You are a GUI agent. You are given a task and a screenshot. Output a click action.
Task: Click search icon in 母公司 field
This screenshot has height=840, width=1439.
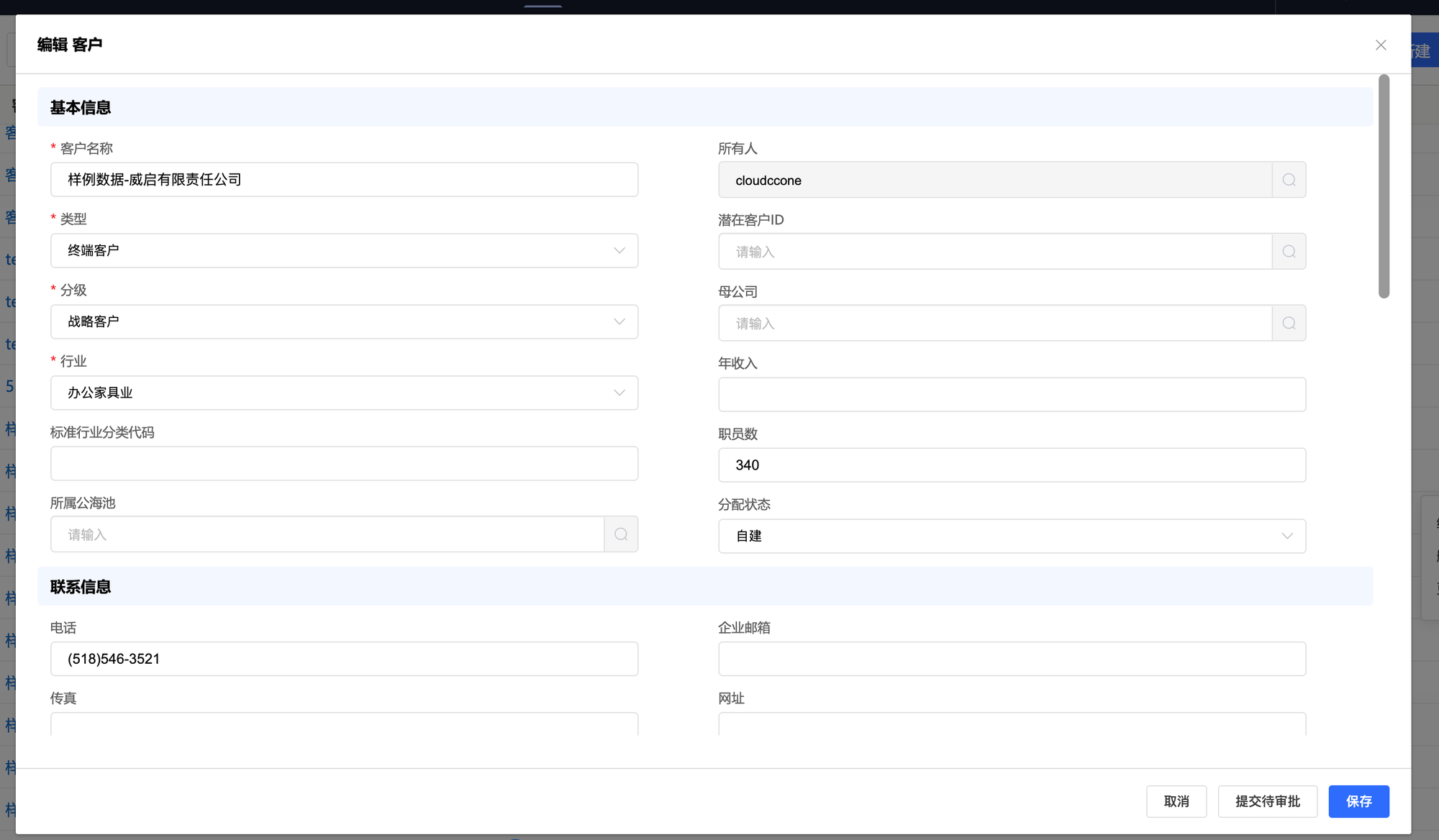pos(1289,324)
